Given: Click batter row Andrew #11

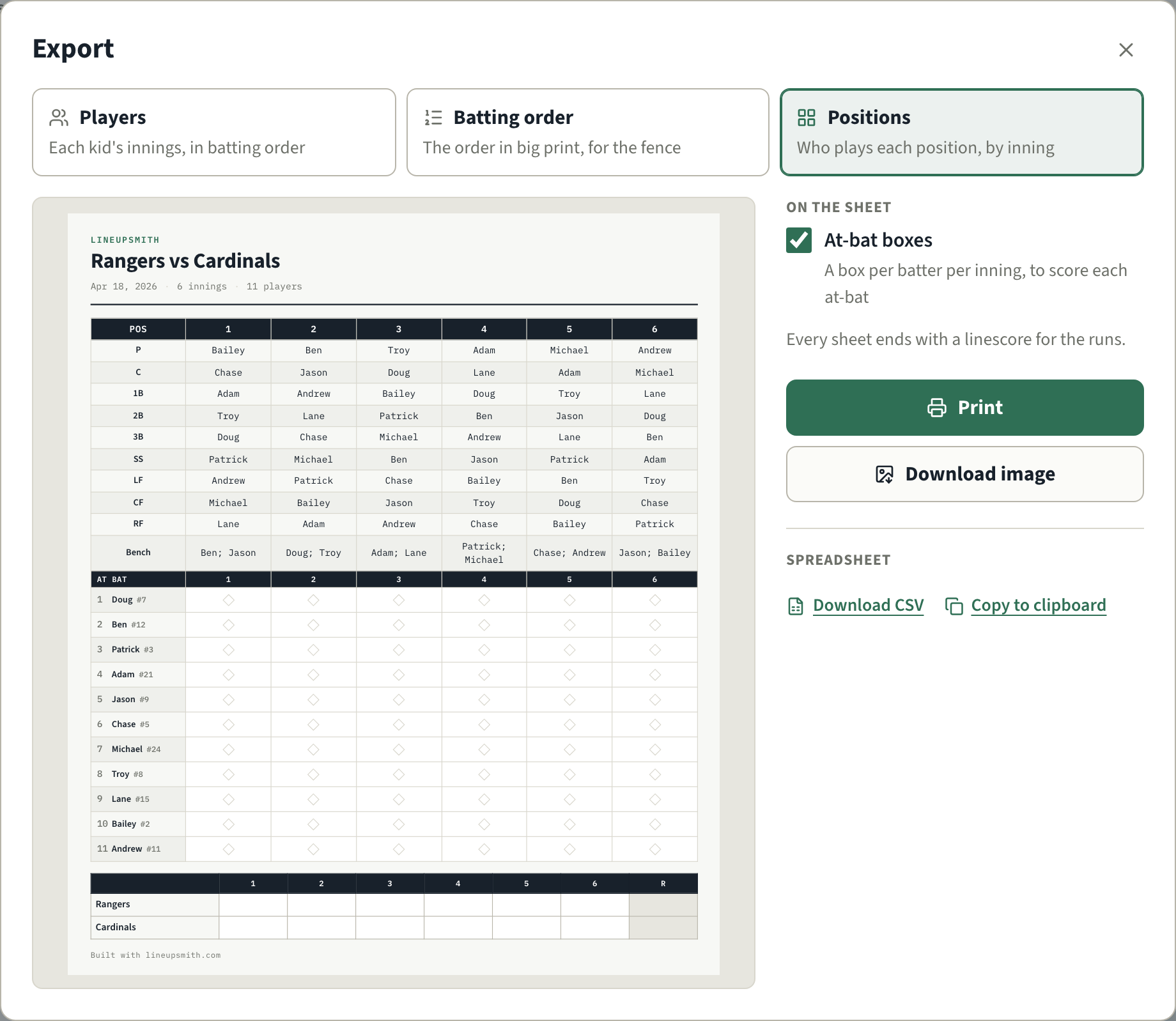Looking at the screenshot, I should [138, 849].
